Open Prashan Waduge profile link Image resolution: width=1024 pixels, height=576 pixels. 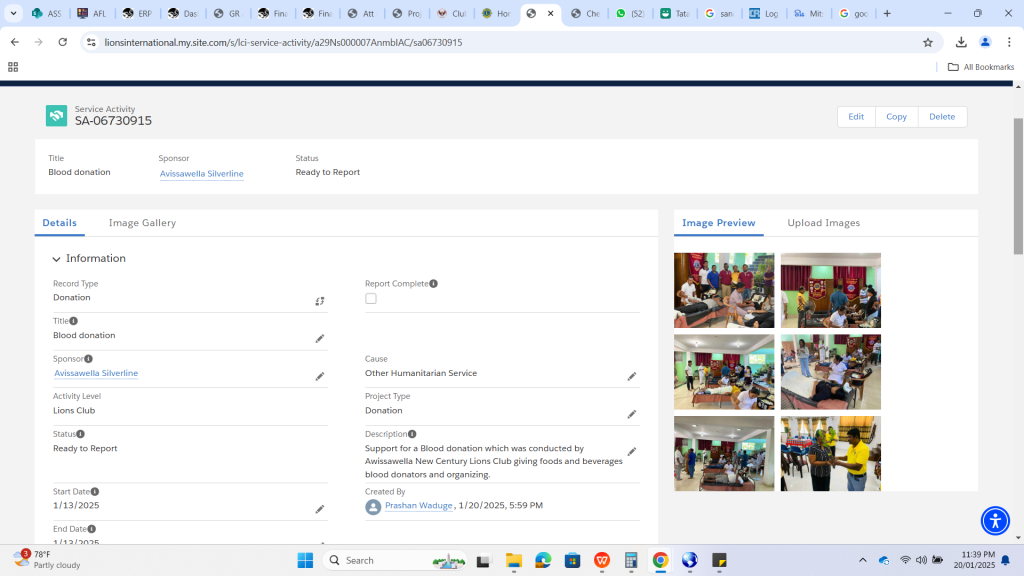[x=419, y=505]
